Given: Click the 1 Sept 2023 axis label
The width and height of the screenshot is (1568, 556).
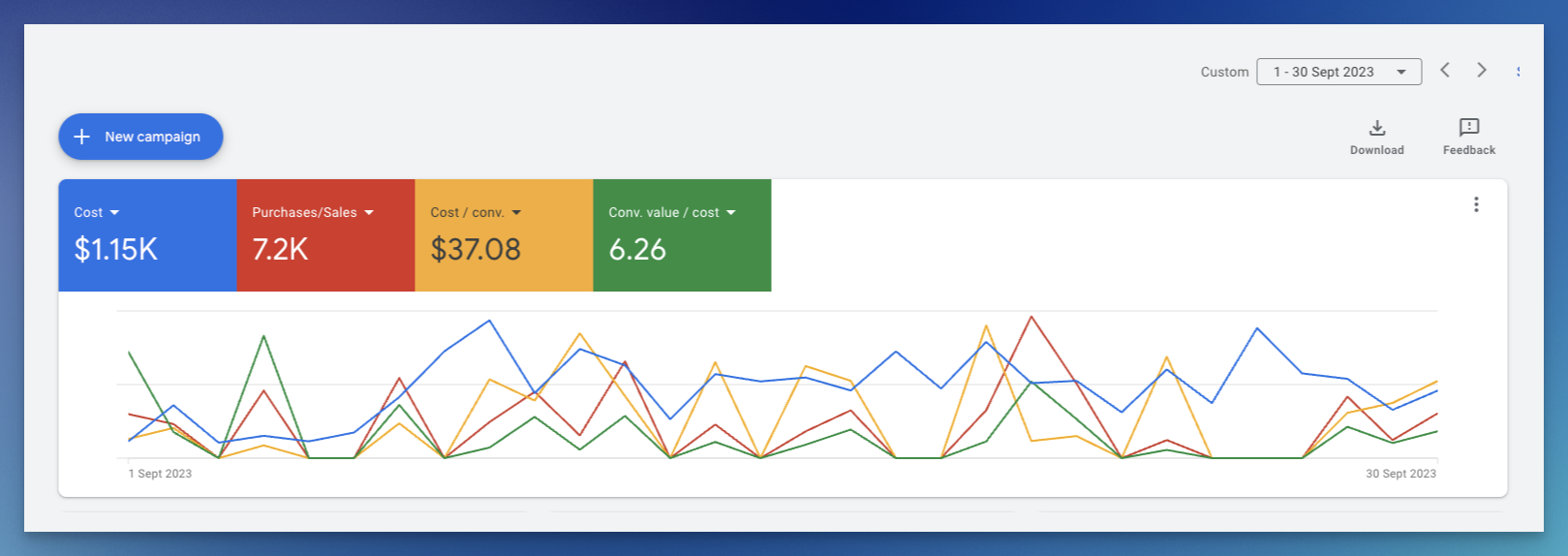Looking at the screenshot, I should point(160,474).
